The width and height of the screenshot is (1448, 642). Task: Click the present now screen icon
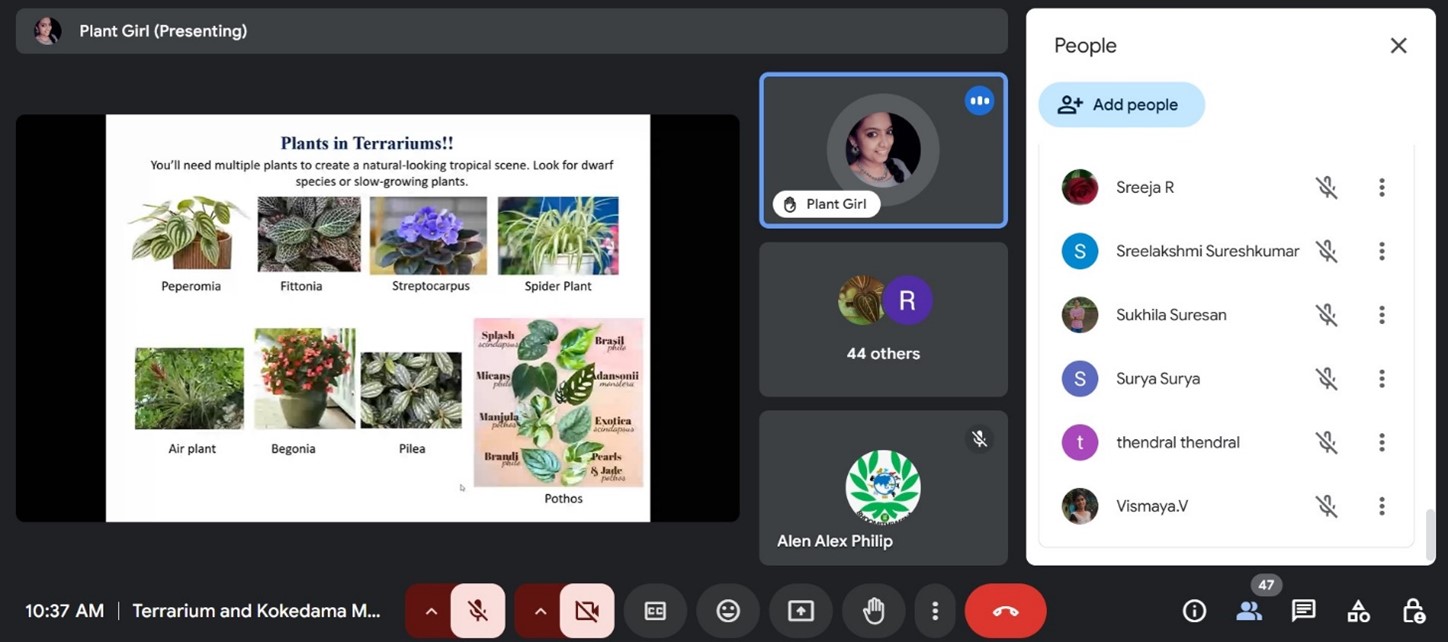click(801, 611)
